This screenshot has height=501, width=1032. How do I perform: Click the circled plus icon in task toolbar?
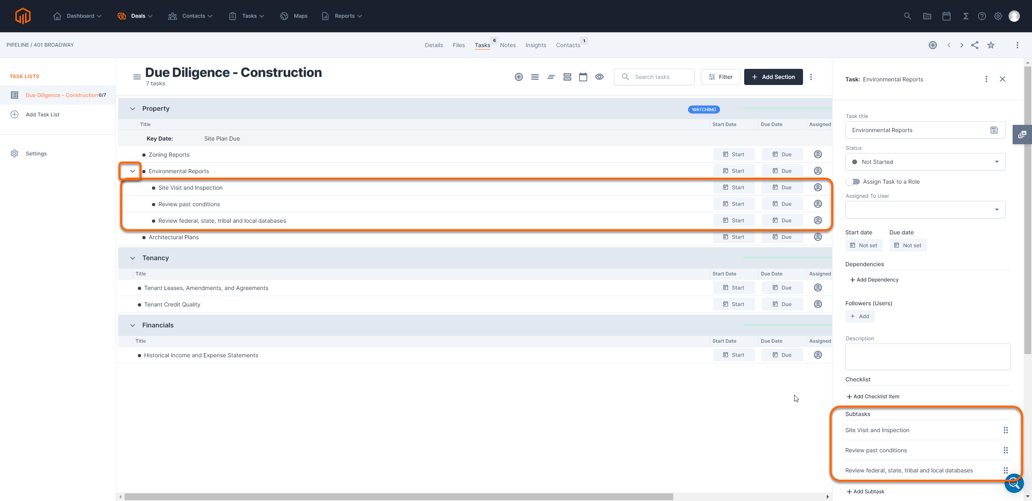(519, 77)
